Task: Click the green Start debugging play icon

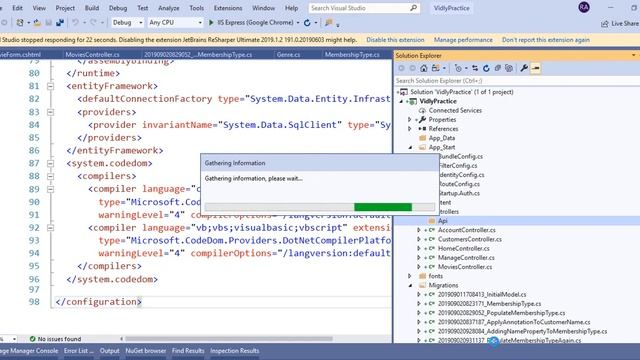Action: pyautogui.click(x=211, y=22)
